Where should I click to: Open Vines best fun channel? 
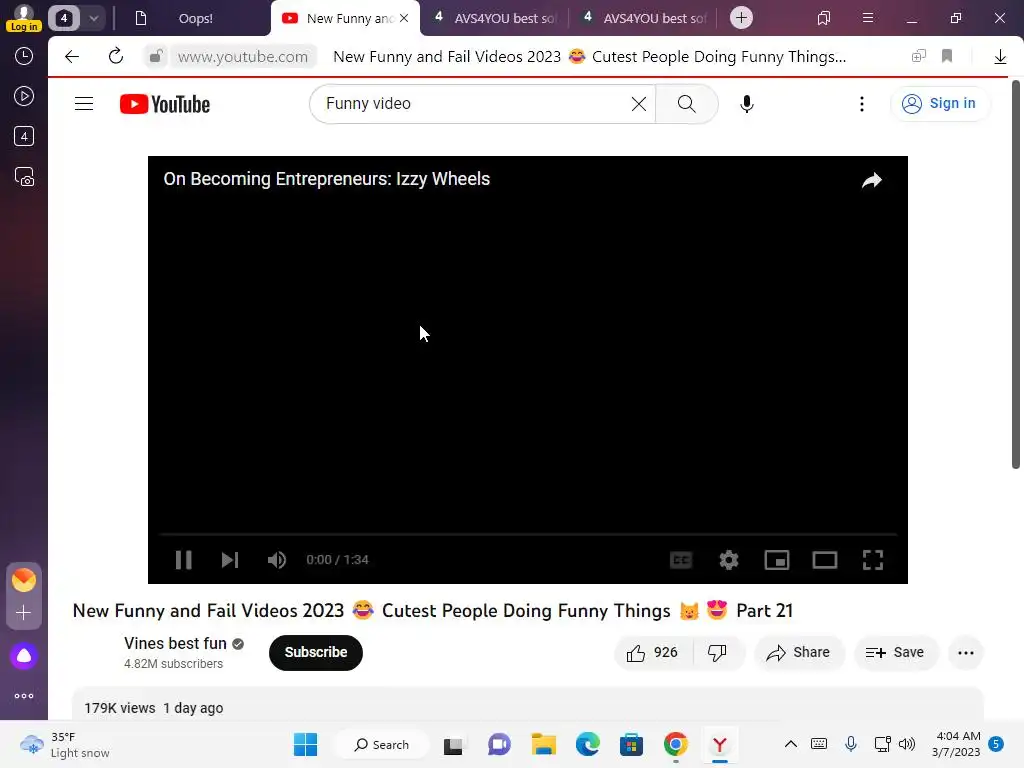point(175,643)
